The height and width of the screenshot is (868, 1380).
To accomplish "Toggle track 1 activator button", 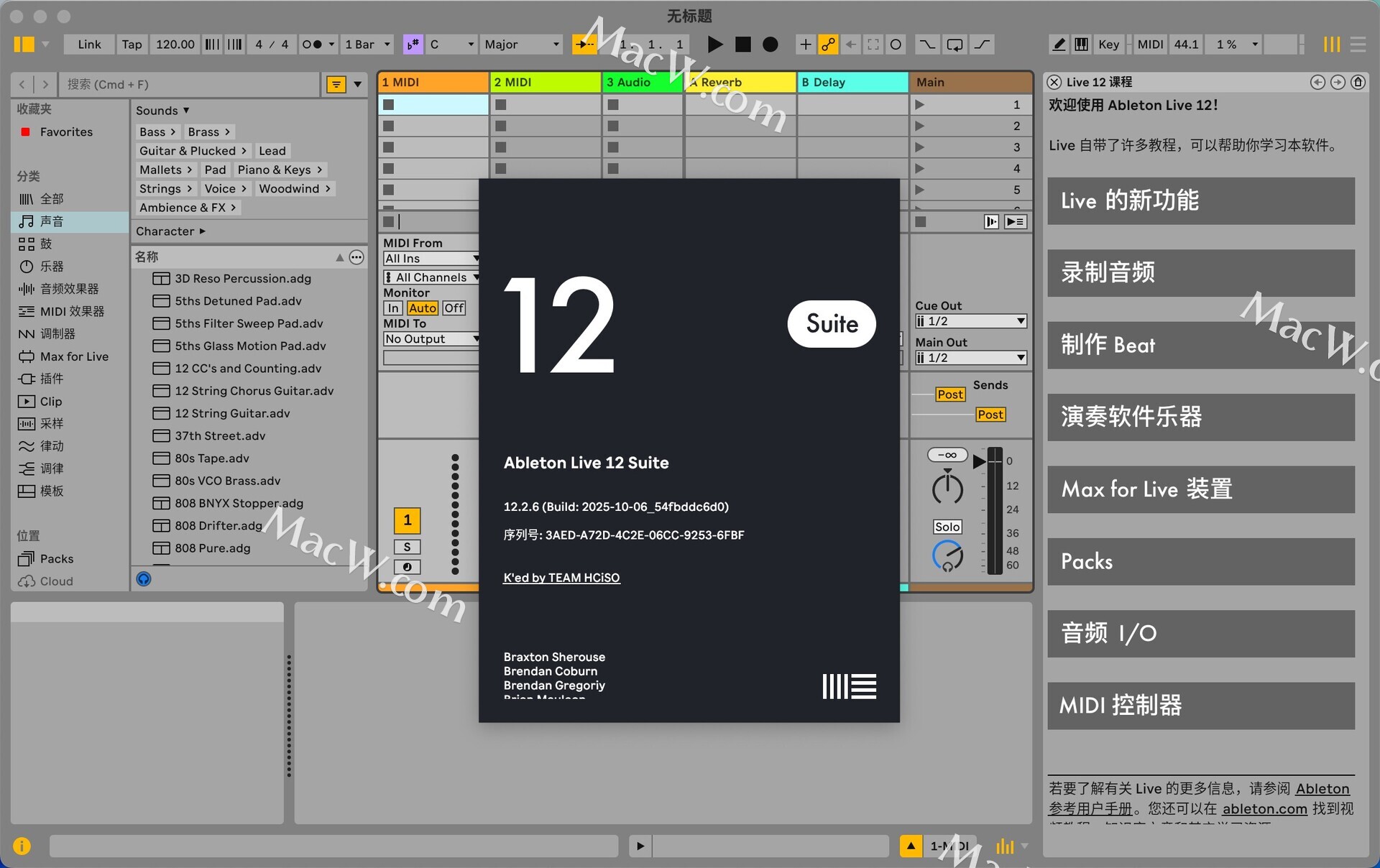I will pyautogui.click(x=407, y=520).
